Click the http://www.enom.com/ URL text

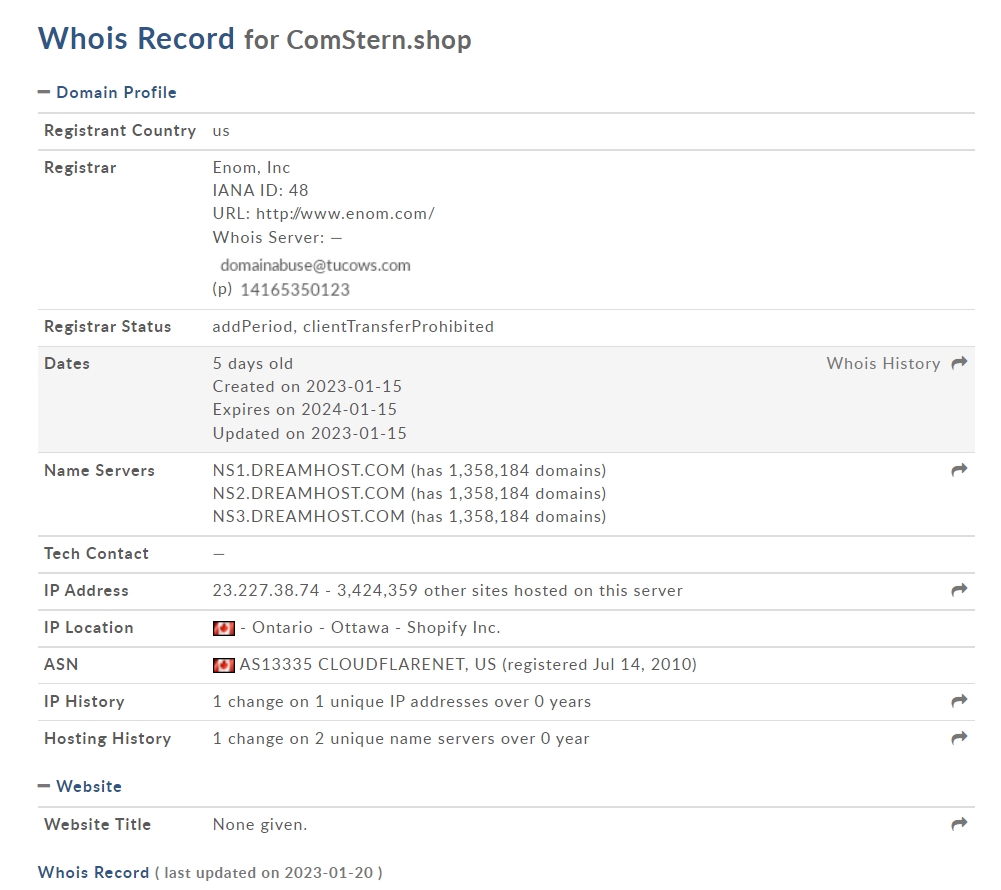point(345,214)
